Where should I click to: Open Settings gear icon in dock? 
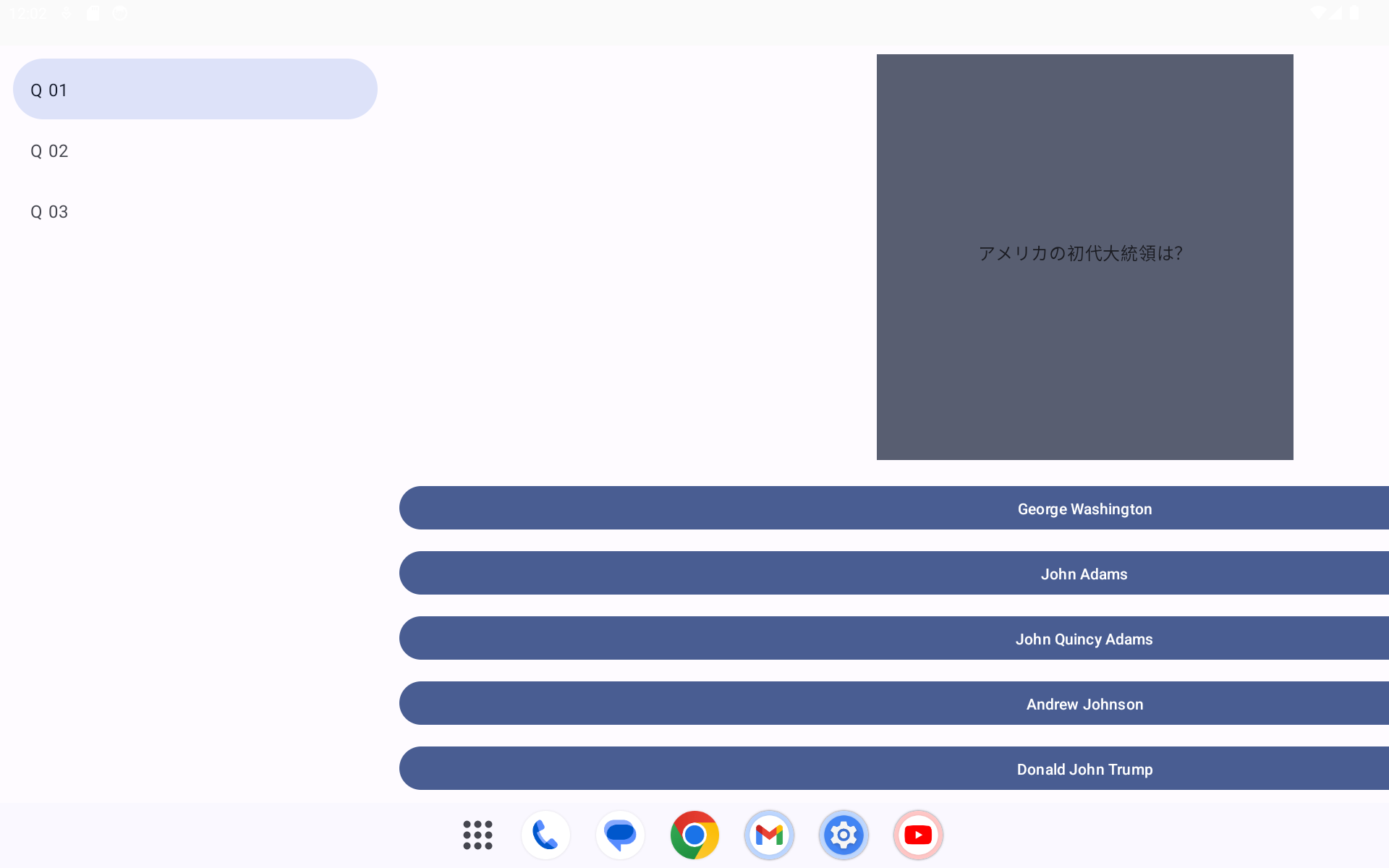(x=844, y=835)
